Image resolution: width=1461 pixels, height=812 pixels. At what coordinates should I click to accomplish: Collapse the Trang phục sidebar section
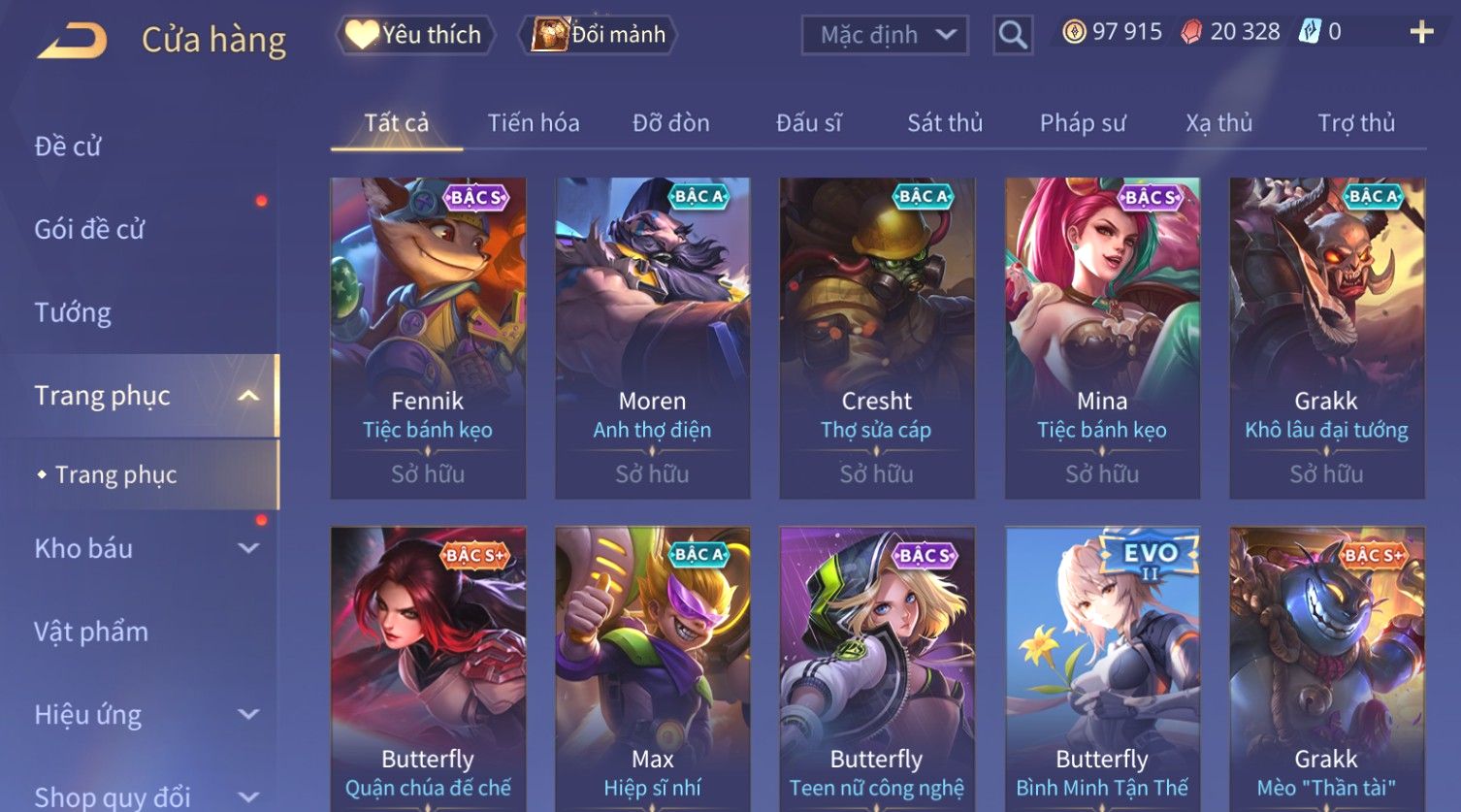coord(248,396)
